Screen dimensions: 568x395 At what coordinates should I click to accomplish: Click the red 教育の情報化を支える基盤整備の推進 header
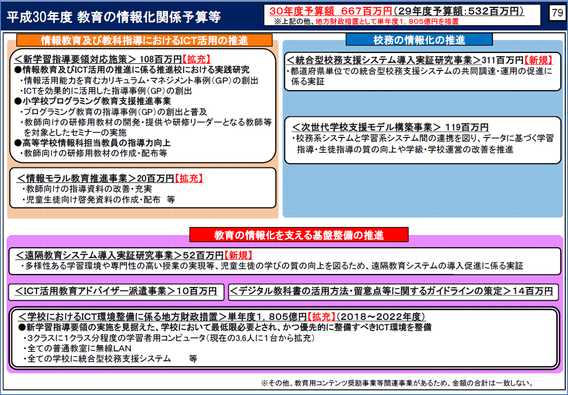(299, 235)
